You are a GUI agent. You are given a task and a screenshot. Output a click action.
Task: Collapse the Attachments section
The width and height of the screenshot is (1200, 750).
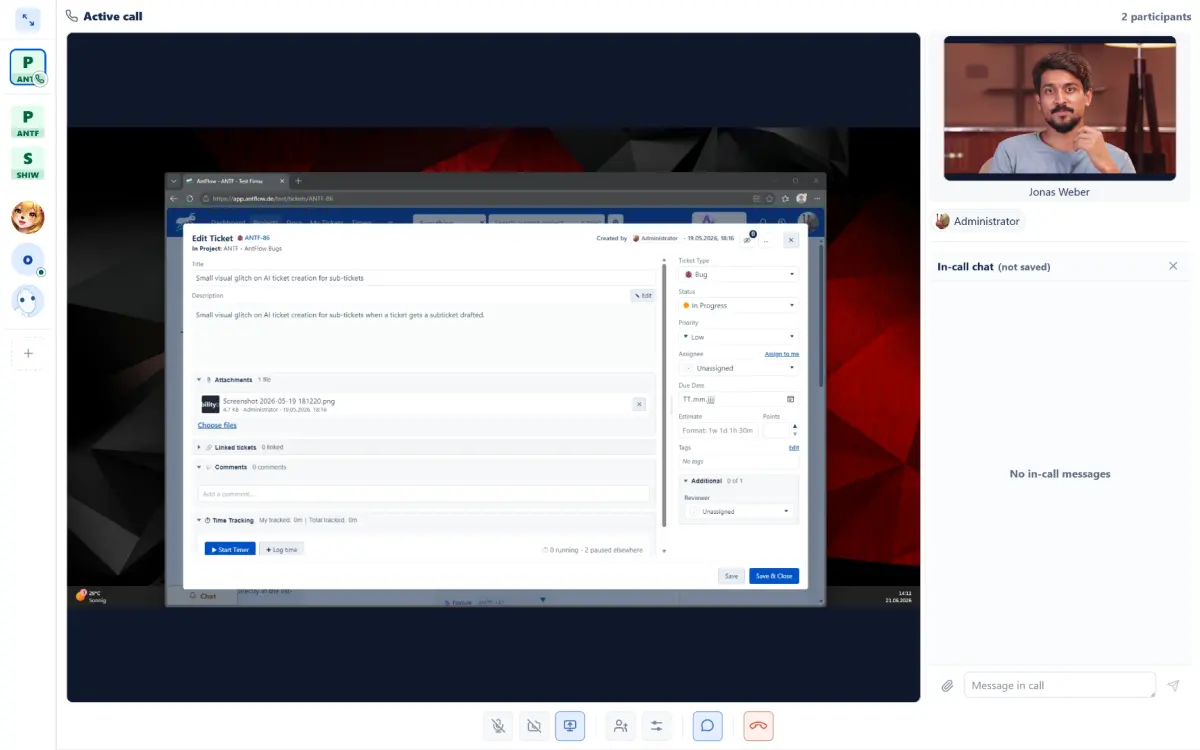point(200,380)
